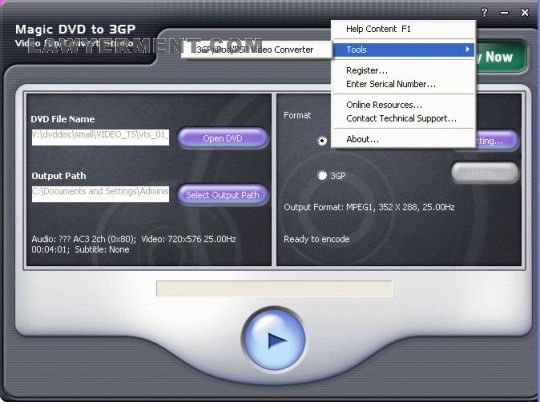Expand the Tools submenu arrow
This screenshot has height=402, width=540.
467,50
